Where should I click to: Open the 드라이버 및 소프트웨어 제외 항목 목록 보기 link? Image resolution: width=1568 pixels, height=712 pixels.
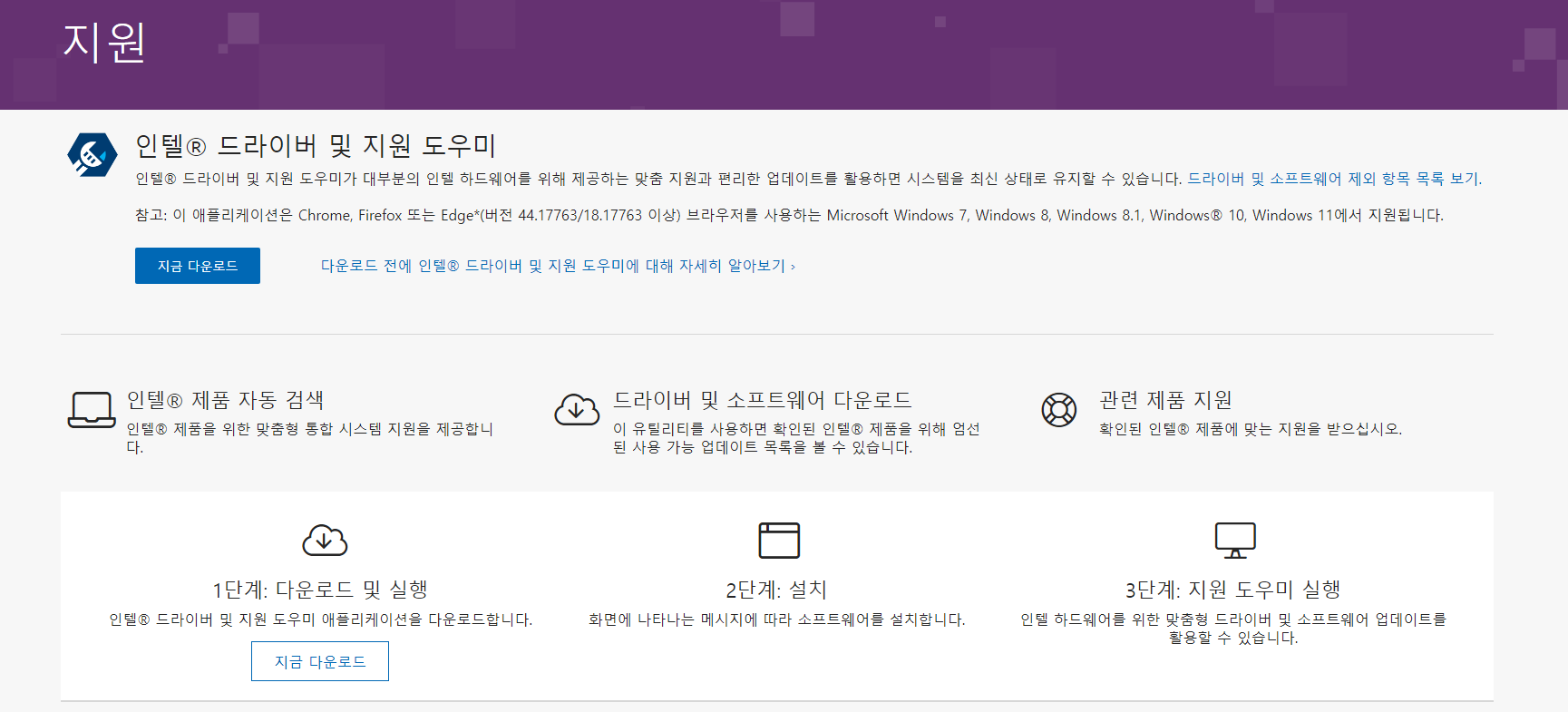1334,179
